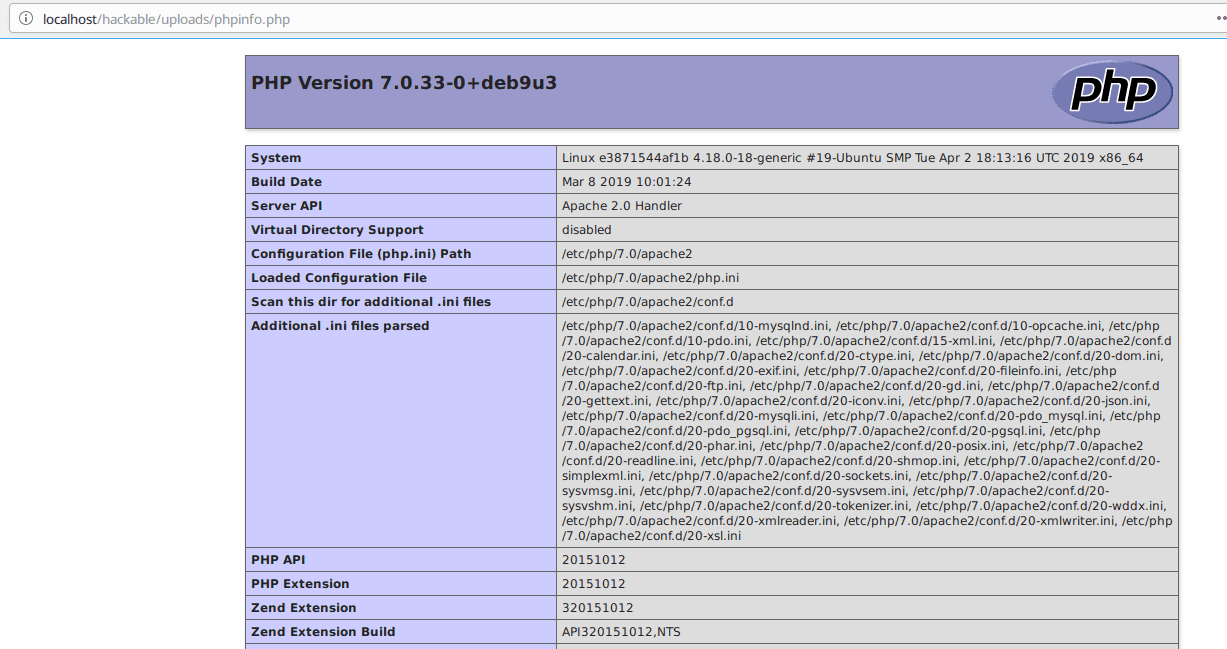Click the API320151012,NTS value
This screenshot has width=1227, height=649.
622,632
